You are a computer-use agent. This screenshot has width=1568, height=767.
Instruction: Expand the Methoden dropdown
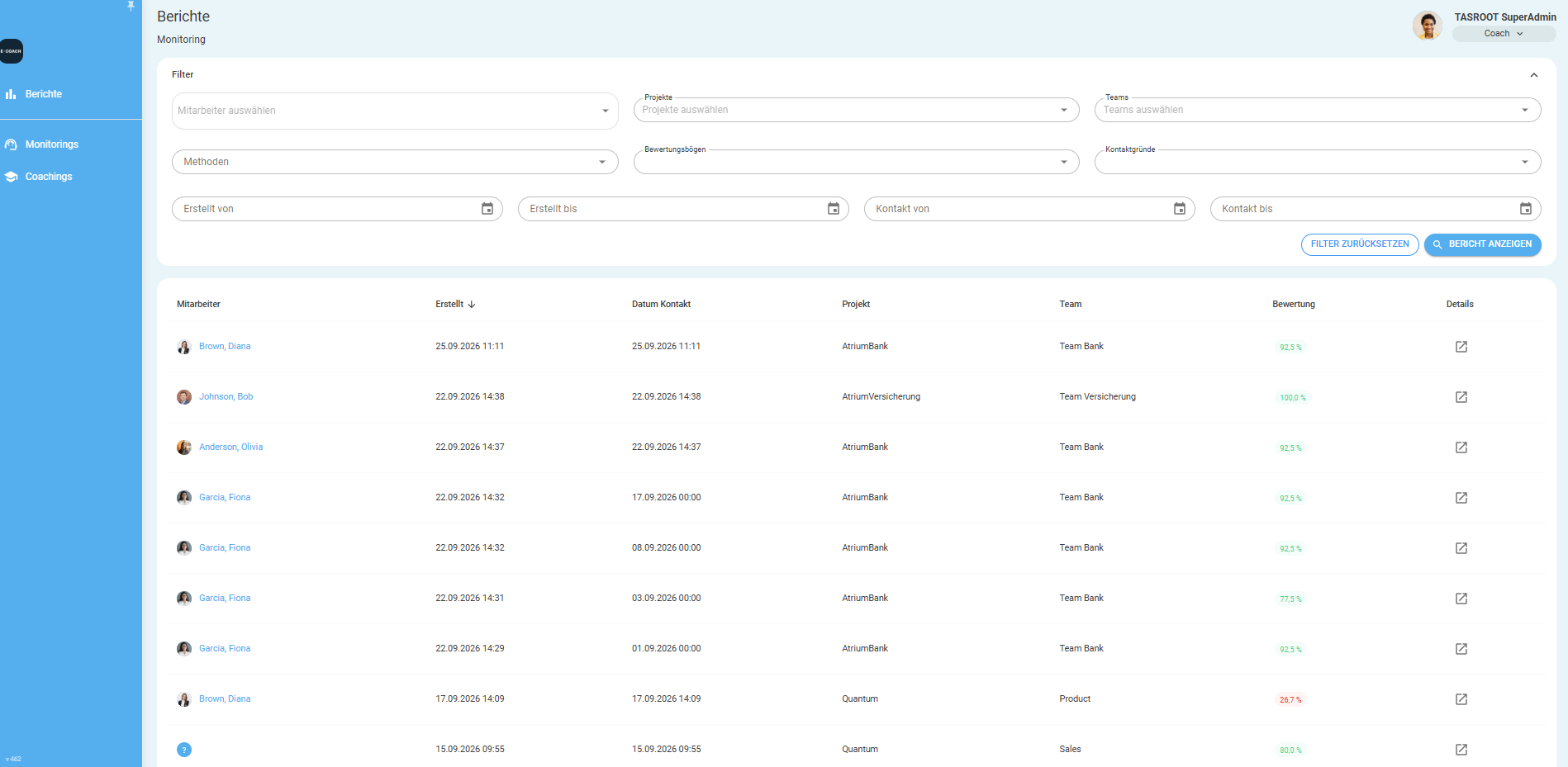(x=395, y=162)
